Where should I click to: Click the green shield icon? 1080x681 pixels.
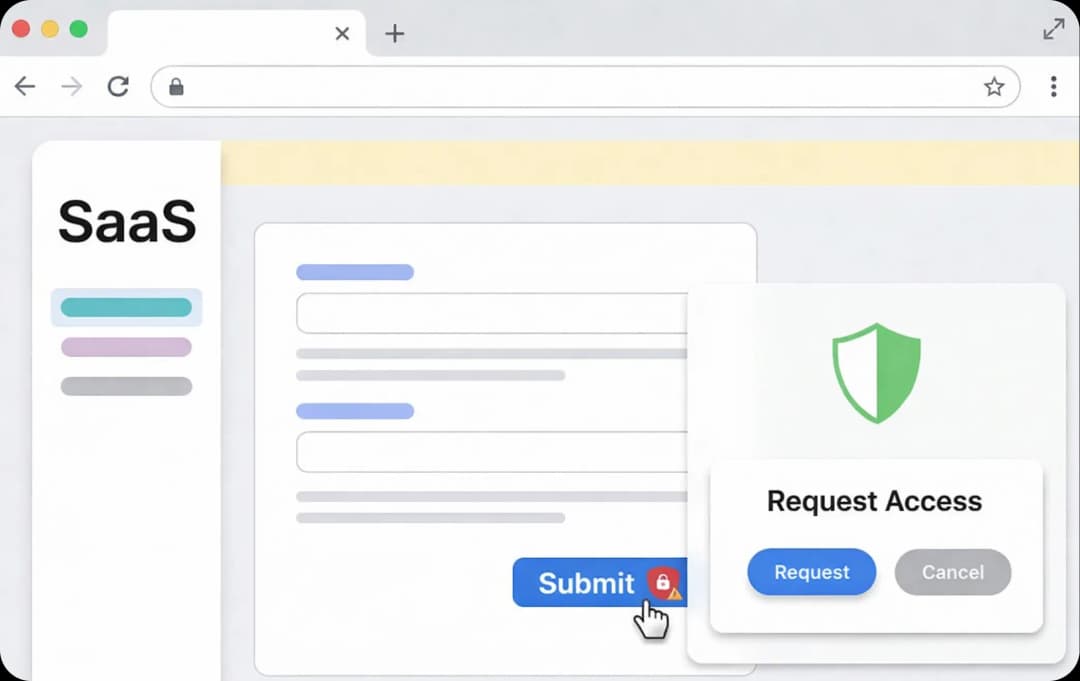[x=876, y=373]
